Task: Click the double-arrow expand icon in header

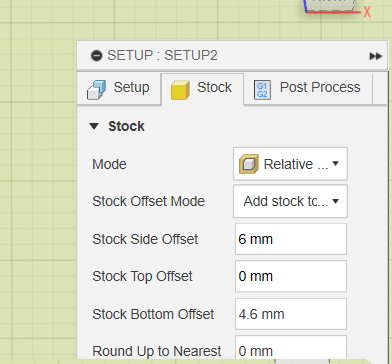Action: coord(376,56)
